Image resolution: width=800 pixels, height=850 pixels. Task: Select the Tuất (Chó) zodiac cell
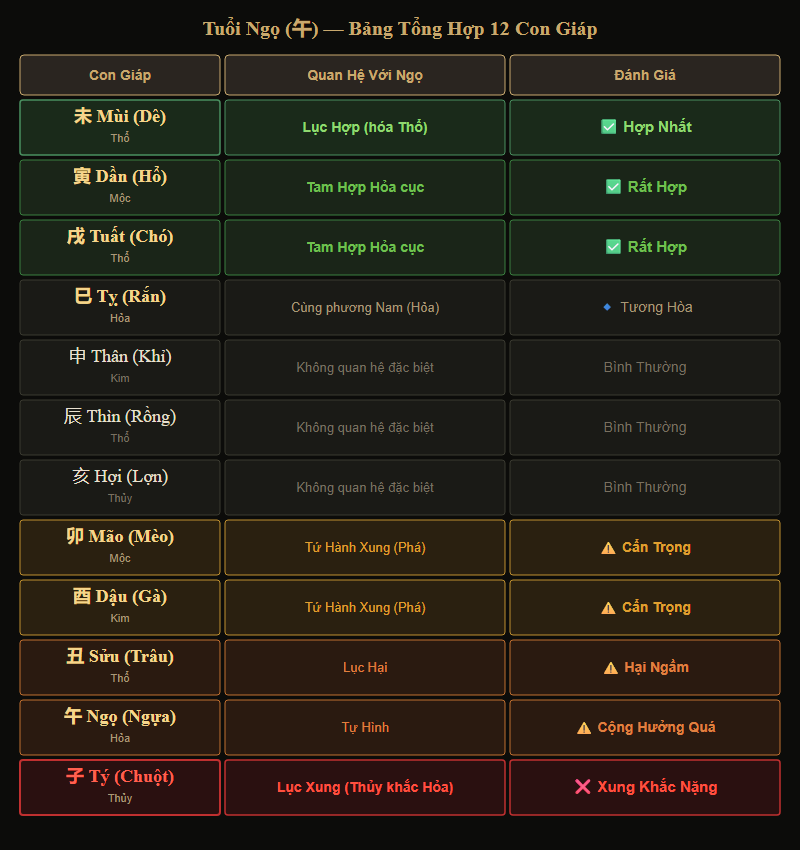(x=120, y=247)
